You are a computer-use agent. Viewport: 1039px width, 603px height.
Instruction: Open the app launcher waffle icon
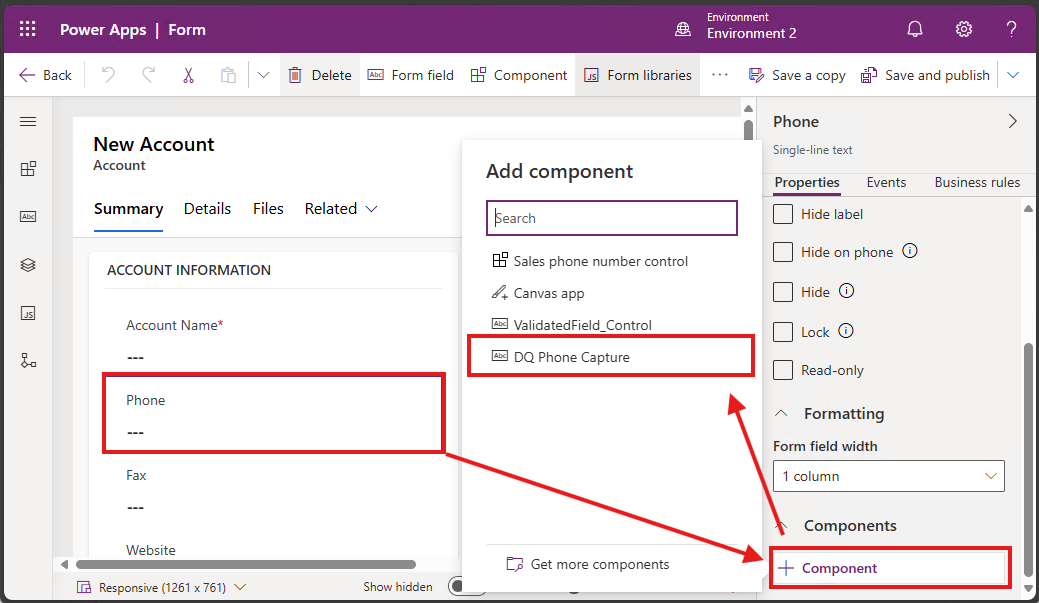point(27,29)
